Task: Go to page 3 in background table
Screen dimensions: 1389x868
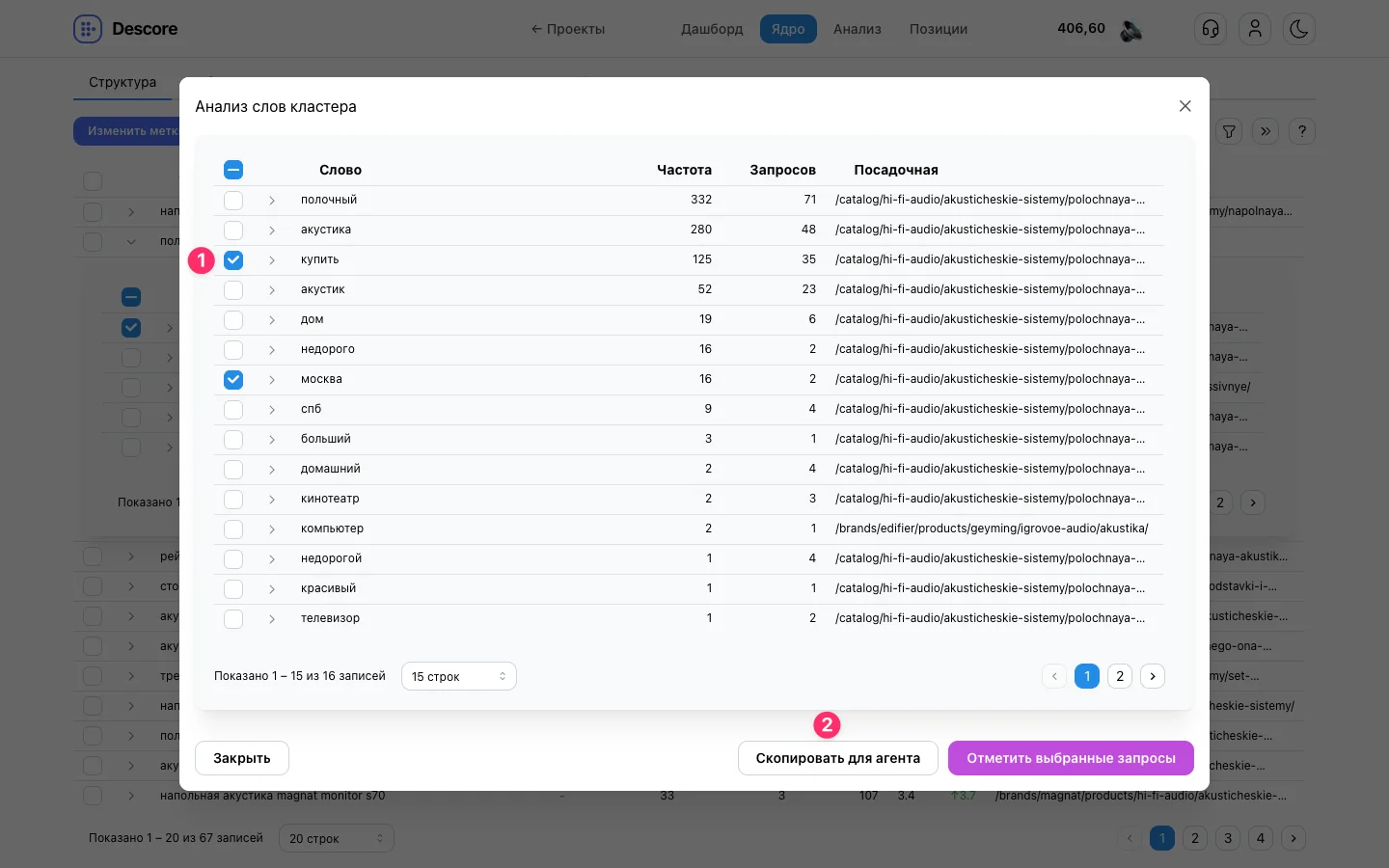Action: point(1228,838)
